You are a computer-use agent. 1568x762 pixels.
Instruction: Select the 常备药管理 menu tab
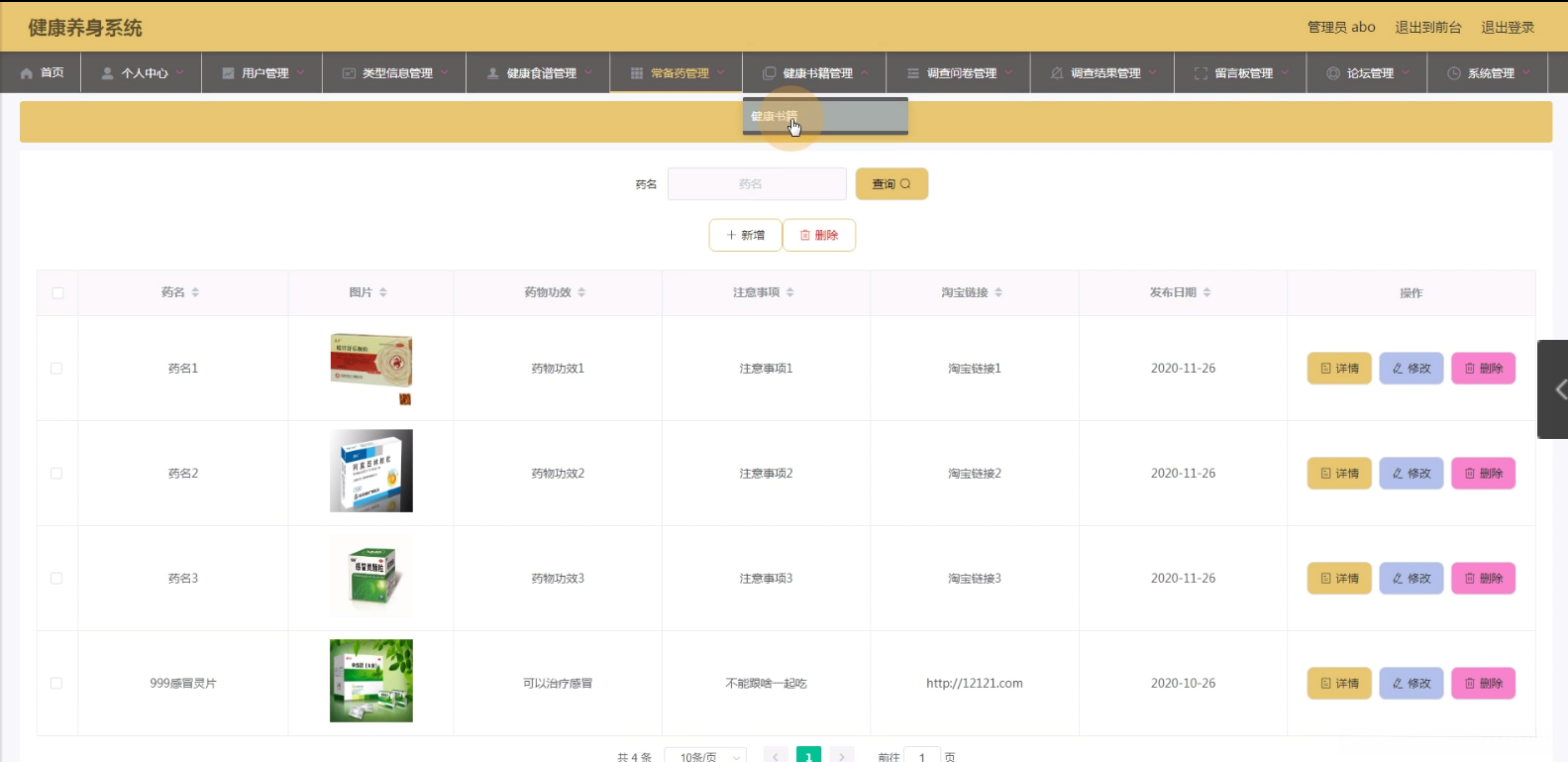pyautogui.click(x=677, y=73)
